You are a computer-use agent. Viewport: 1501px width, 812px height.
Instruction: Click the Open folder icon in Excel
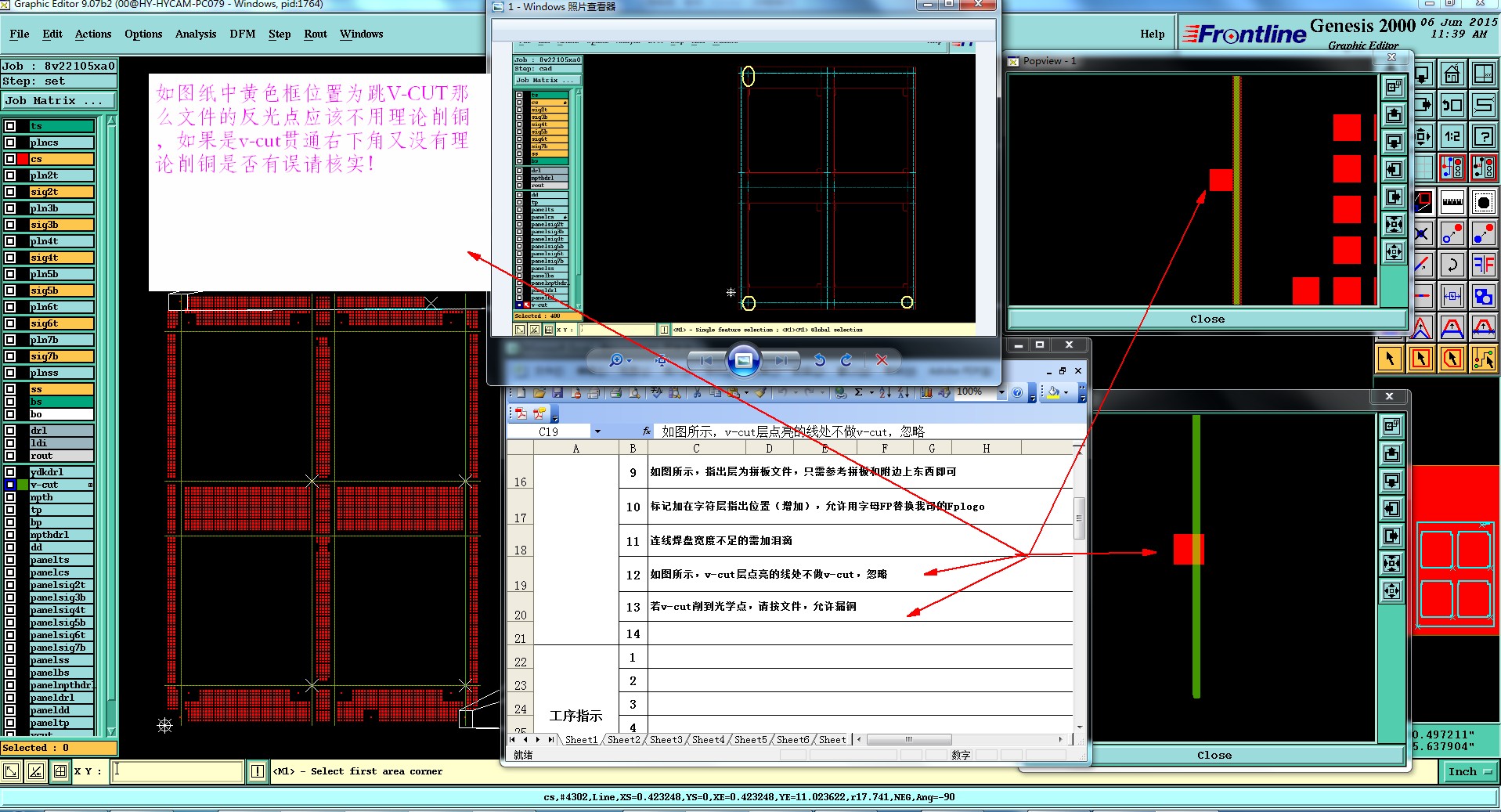(539, 392)
